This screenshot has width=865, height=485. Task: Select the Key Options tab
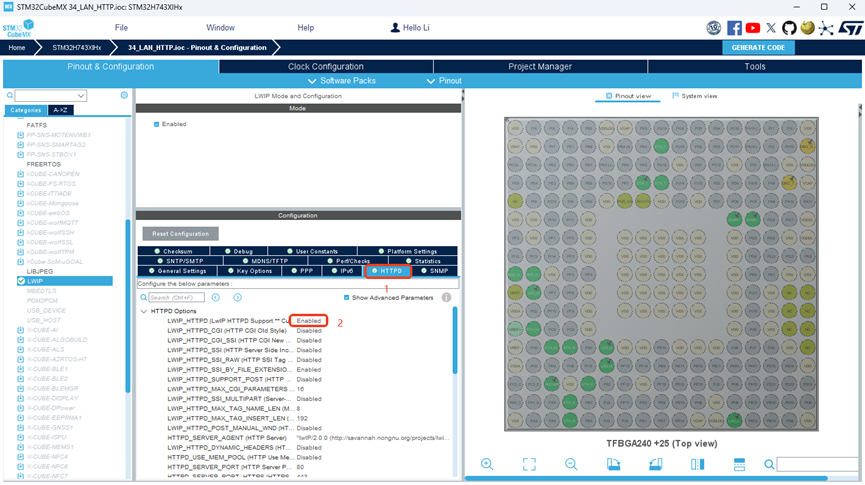[250, 271]
